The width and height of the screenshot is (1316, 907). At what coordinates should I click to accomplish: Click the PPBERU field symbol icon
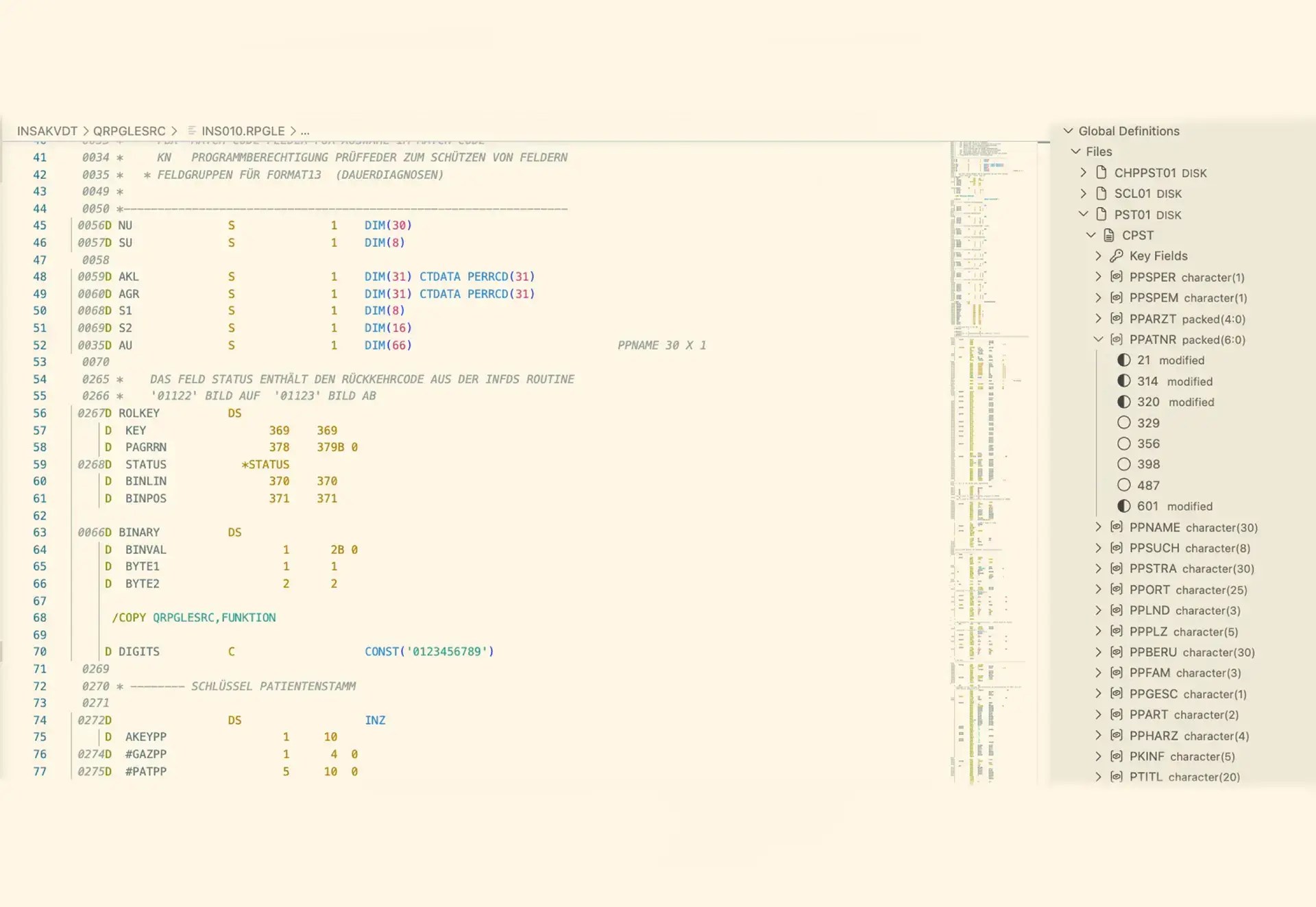point(1117,652)
